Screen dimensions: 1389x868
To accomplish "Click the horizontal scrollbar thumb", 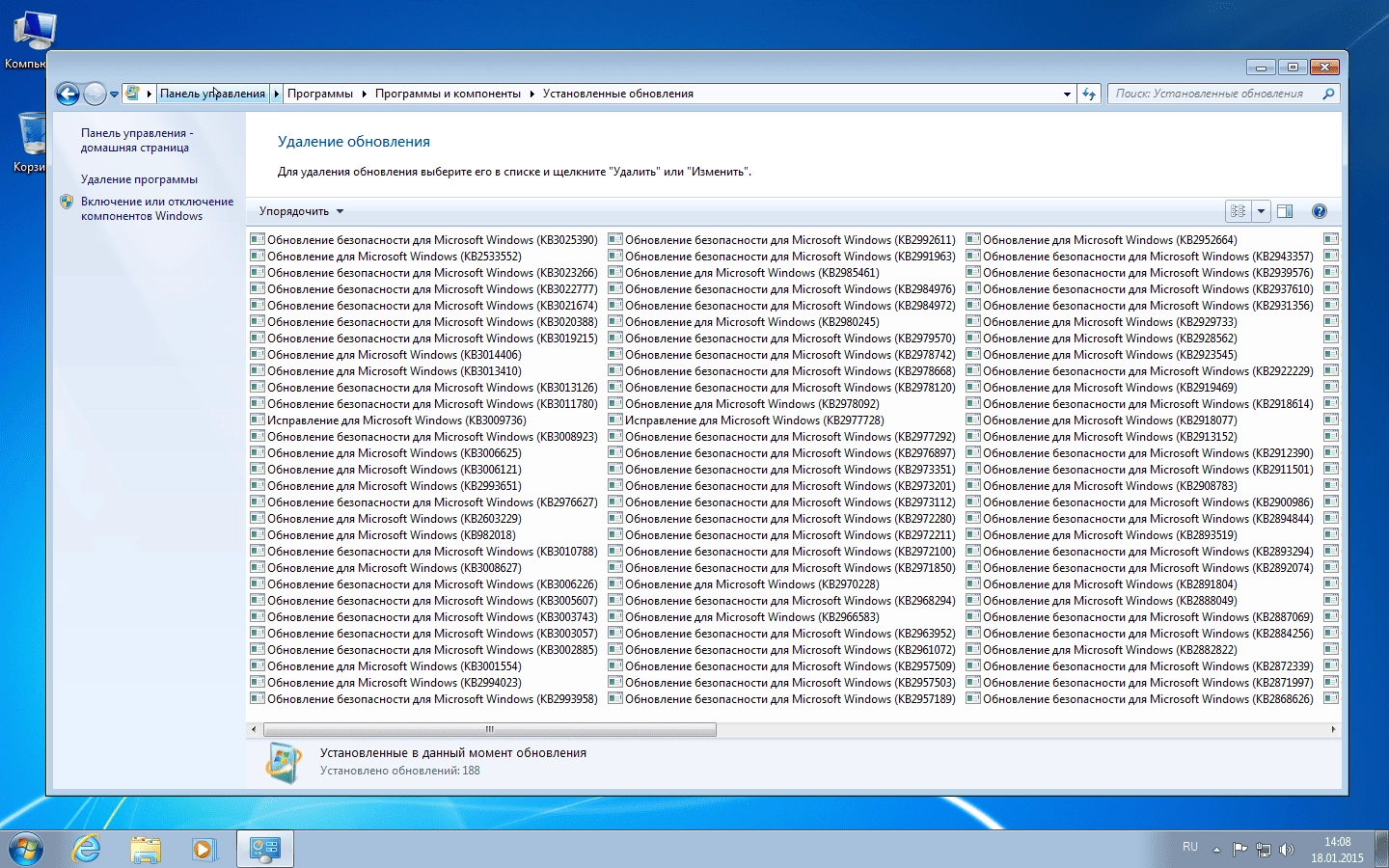I will [490, 729].
